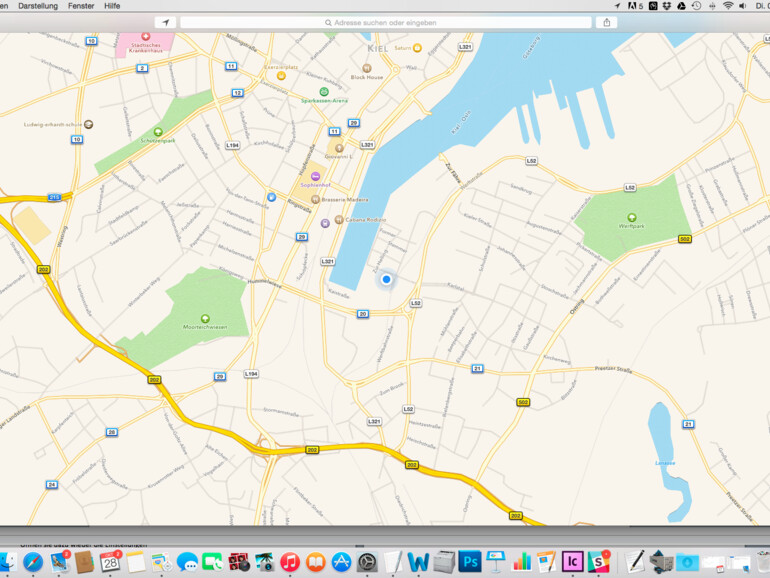The height and width of the screenshot is (578, 770).
Task: Click the Sophienhof shopping pin
Action: click(315, 176)
